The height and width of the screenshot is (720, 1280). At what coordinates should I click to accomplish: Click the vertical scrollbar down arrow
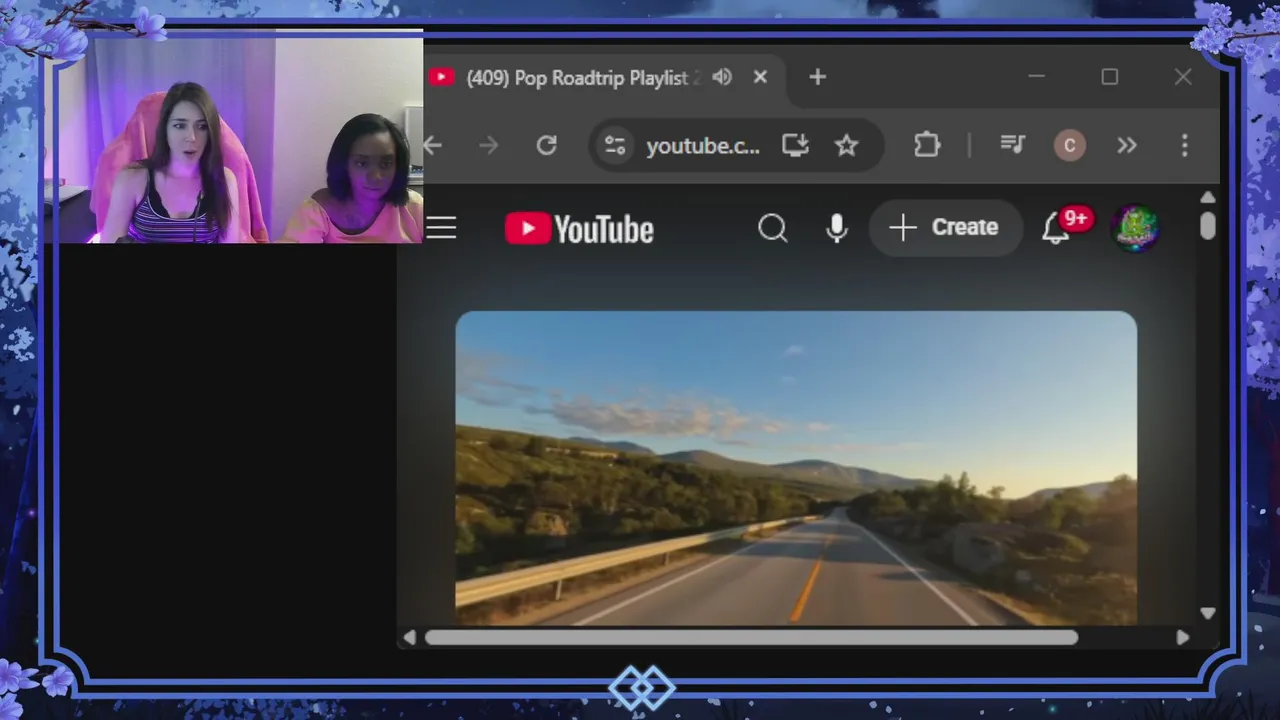[1208, 613]
